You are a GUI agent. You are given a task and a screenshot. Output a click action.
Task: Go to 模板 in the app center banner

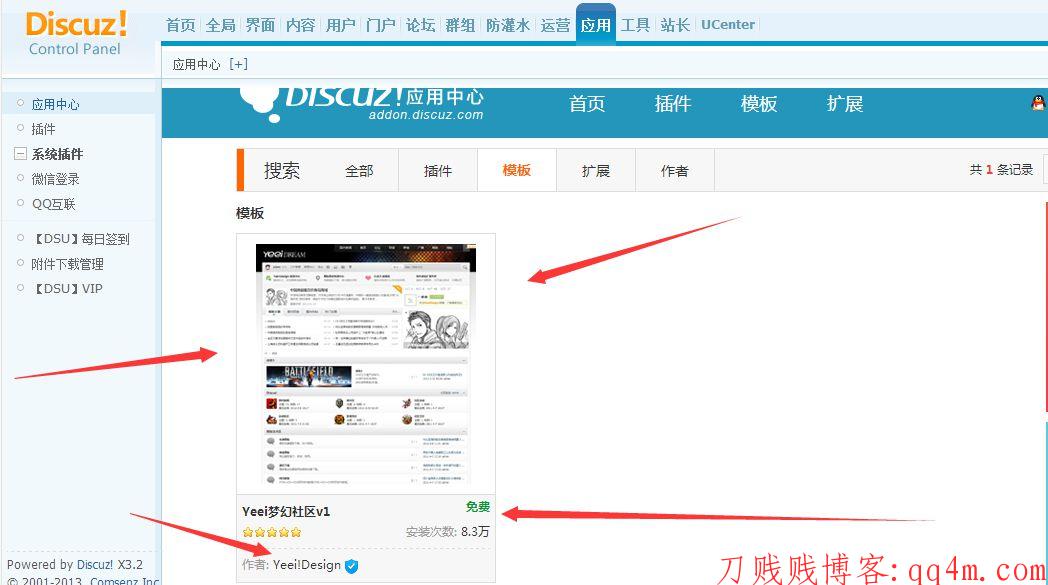pyautogui.click(x=759, y=104)
